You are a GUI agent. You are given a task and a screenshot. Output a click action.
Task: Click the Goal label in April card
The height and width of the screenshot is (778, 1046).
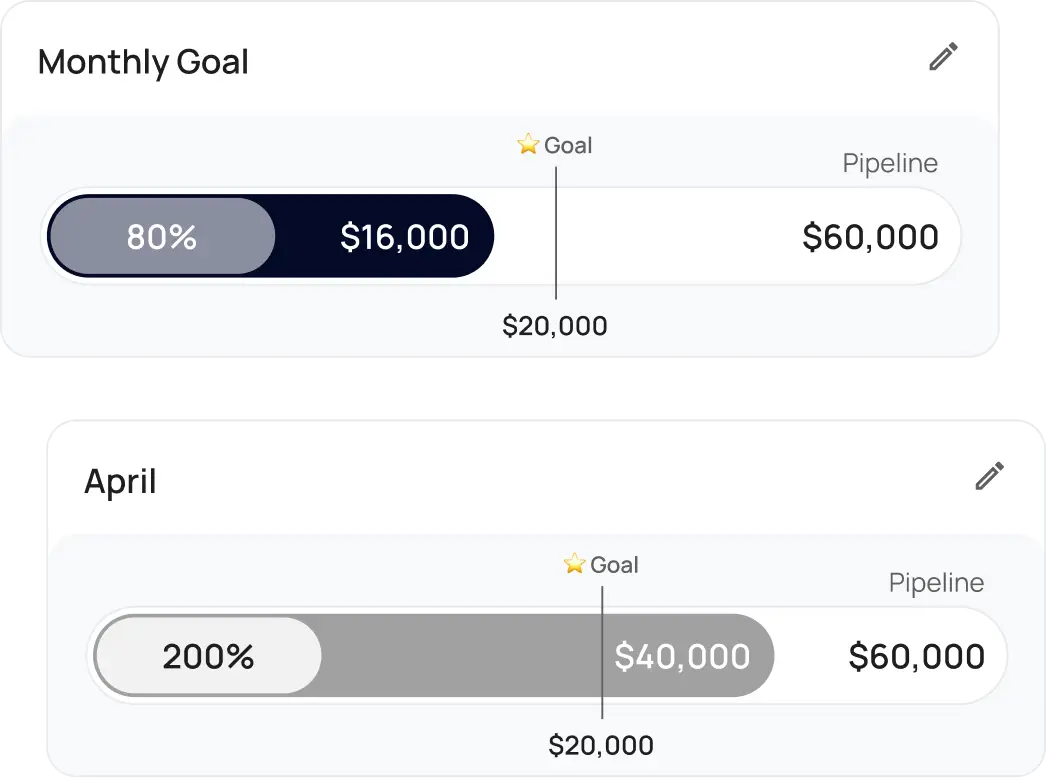614,565
